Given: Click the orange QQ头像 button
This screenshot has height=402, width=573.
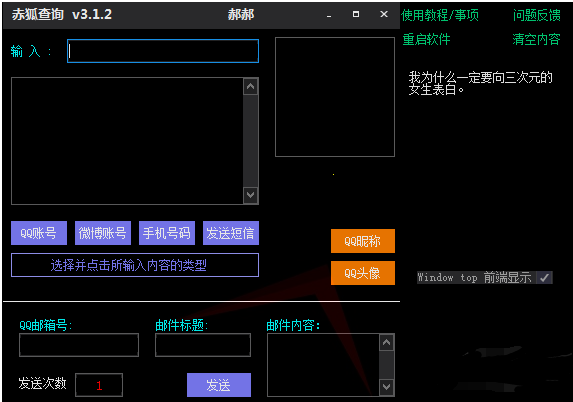Looking at the screenshot, I should point(363,273).
